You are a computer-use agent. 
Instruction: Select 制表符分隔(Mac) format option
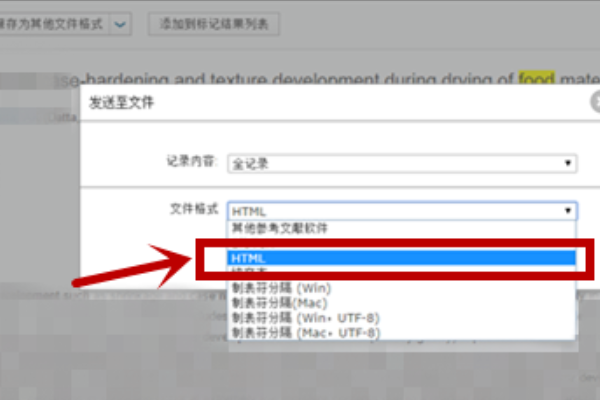401,302
